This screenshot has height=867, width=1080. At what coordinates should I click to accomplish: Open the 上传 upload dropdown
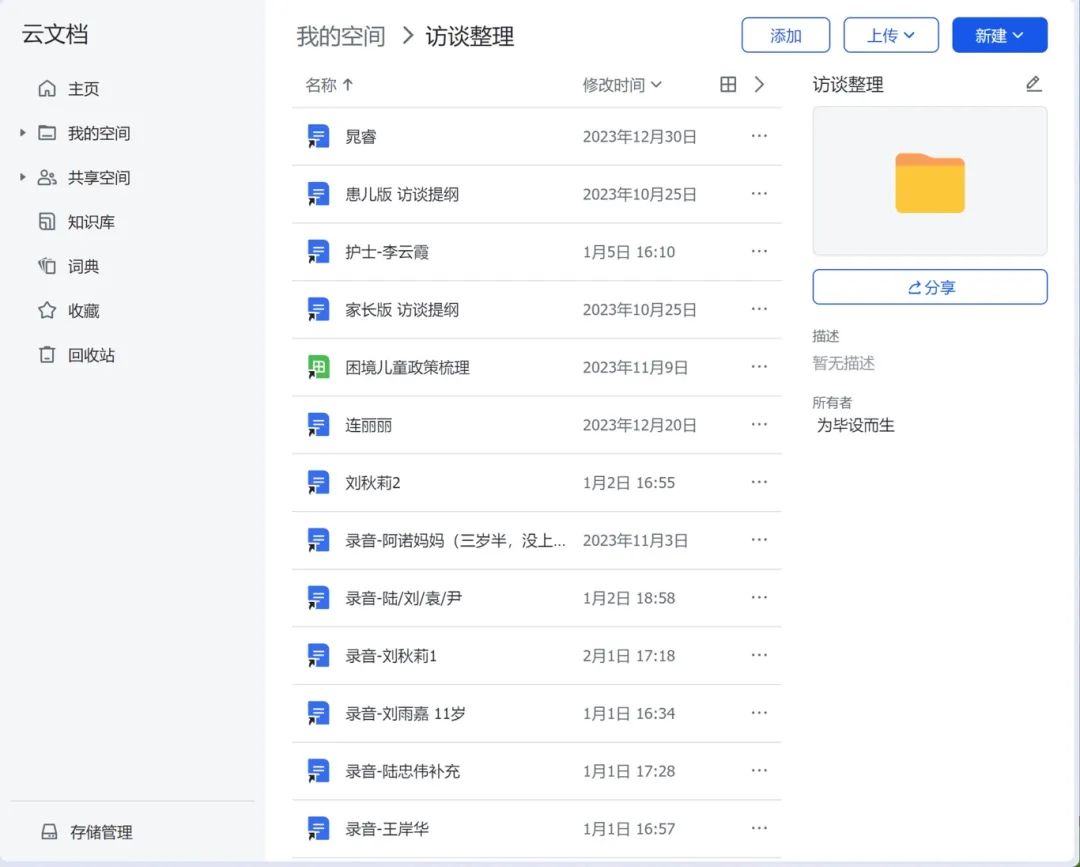click(x=890, y=36)
